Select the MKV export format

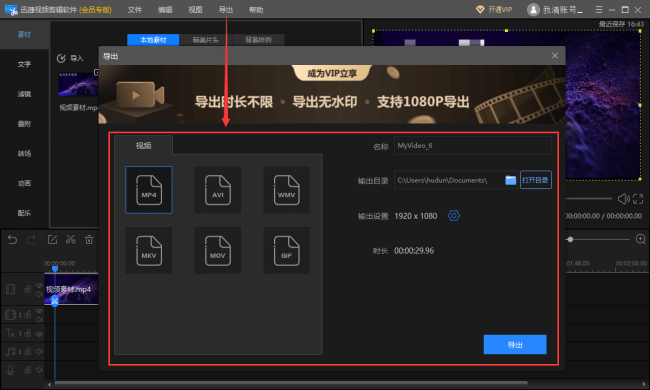tap(149, 250)
